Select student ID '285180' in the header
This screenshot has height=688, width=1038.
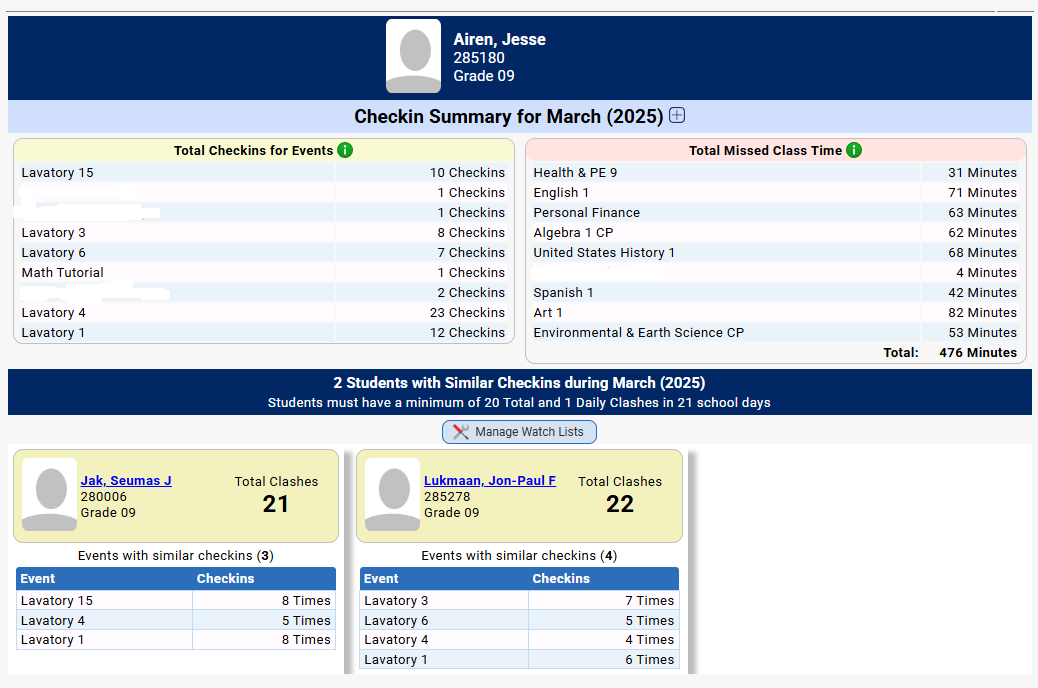[x=479, y=58]
